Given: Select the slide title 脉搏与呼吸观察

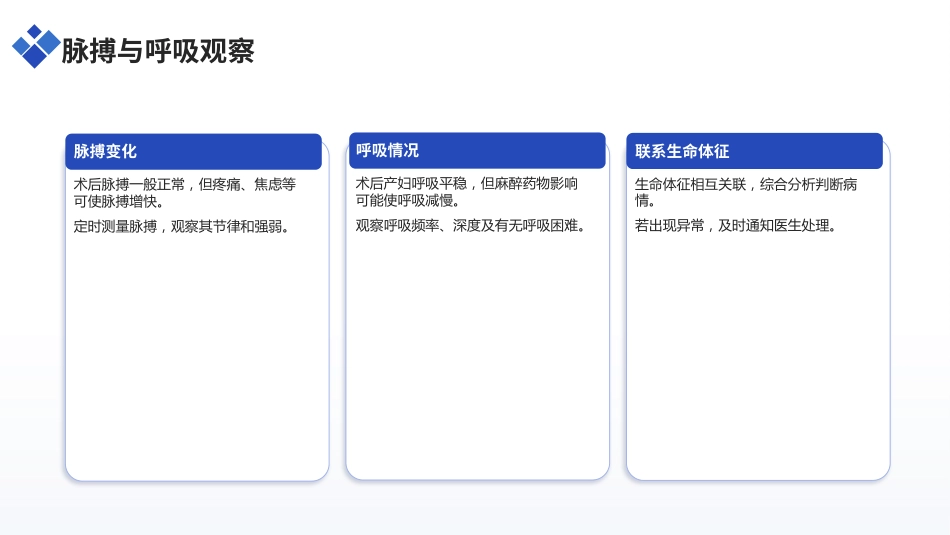Looking at the screenshot, I should 158,51.
